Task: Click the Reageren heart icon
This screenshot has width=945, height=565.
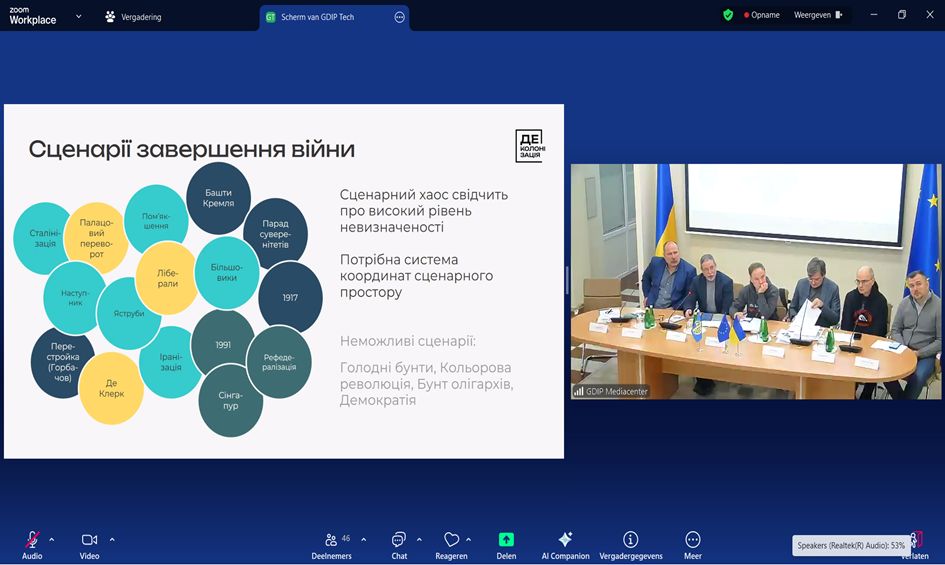Action: pos(451,540)
